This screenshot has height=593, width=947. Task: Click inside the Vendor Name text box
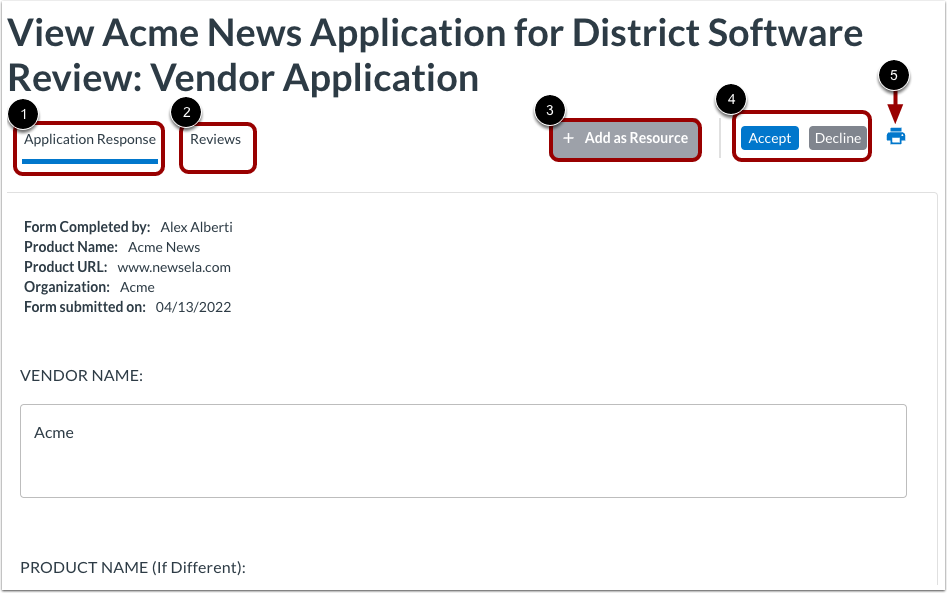point(463,451)
